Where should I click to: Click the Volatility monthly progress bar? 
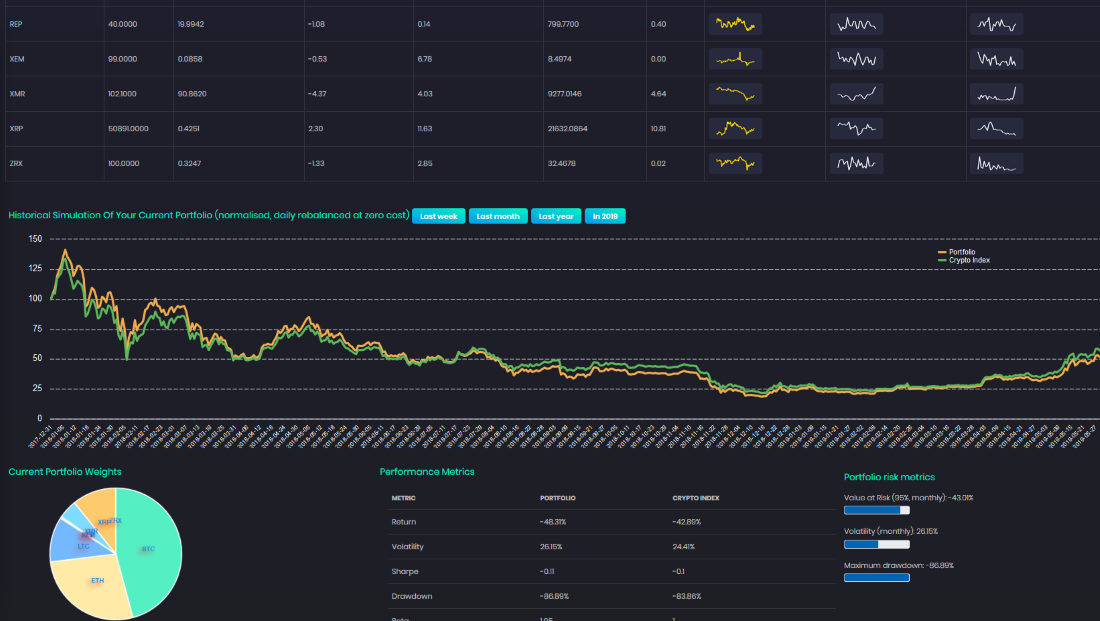(x=877, y=544)
